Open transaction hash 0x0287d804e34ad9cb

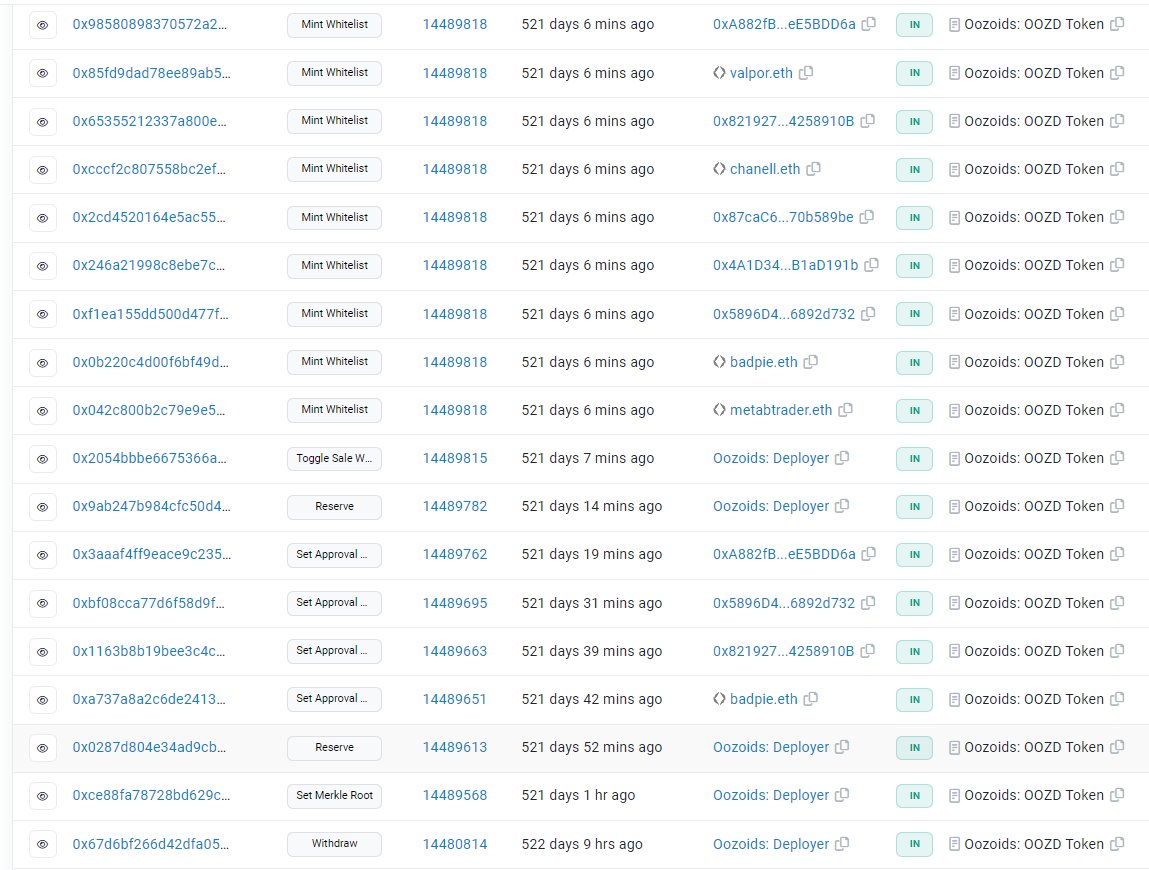pos(149,748)
